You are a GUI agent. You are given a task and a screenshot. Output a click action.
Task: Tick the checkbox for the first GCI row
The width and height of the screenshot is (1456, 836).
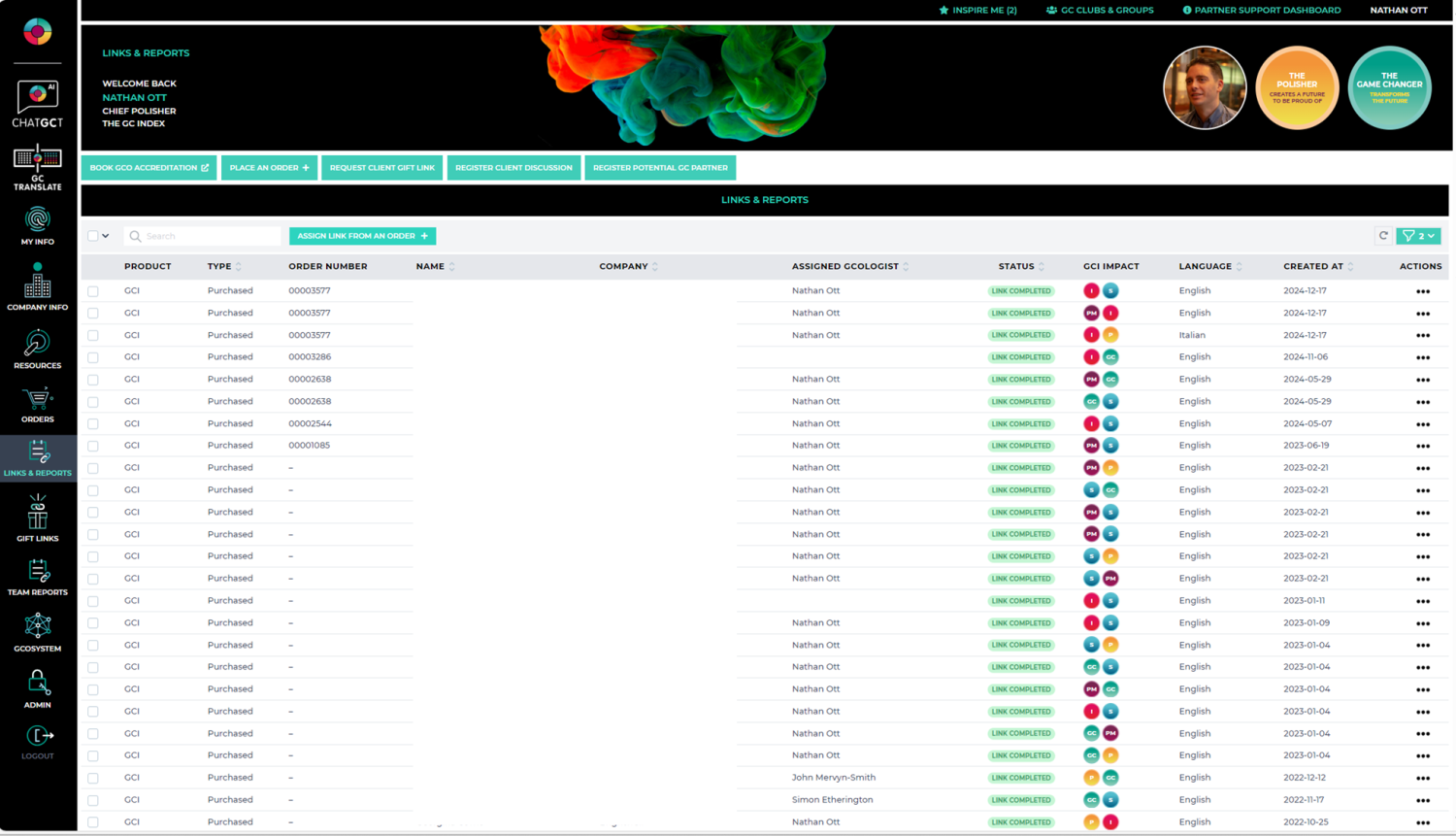[93, 291]
